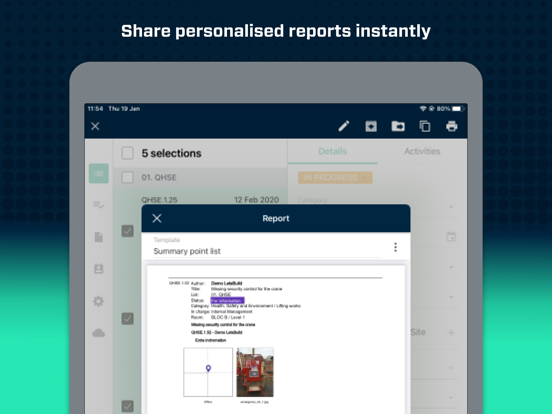The height and width of the screenshot is (414, 552).
Task: Click the red crane photo thumbnail
Action: pos(255,372)
